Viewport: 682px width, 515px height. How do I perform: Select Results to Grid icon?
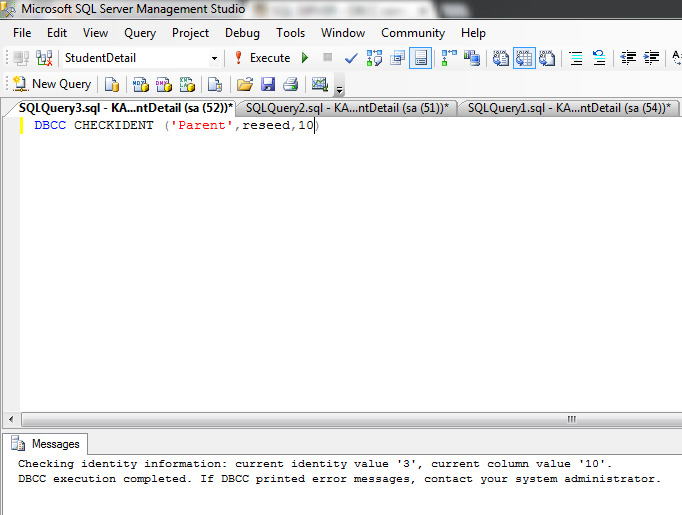pos(524,58)
